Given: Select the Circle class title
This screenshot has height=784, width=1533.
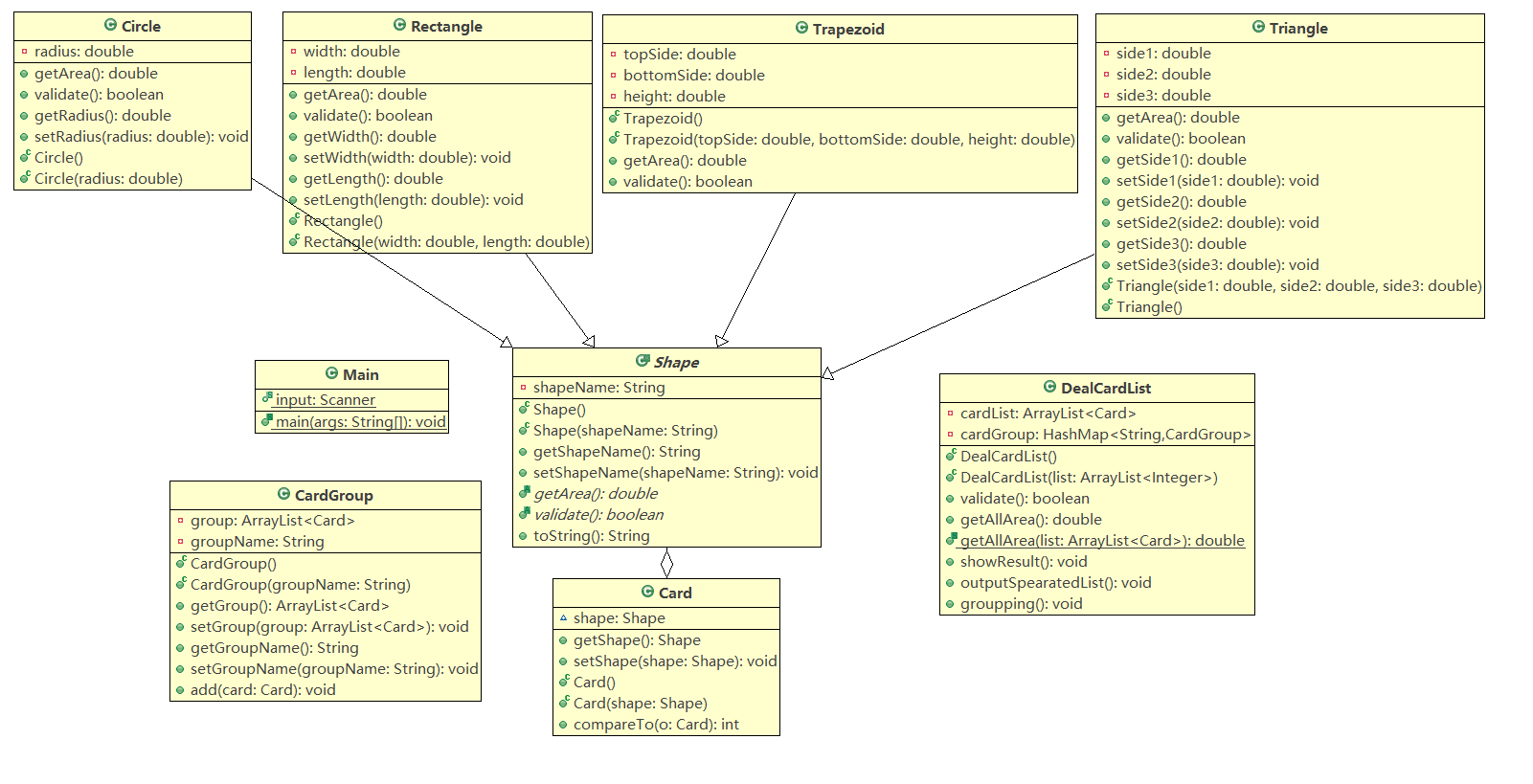Looking at the screenshot, I should pos(141,26).
